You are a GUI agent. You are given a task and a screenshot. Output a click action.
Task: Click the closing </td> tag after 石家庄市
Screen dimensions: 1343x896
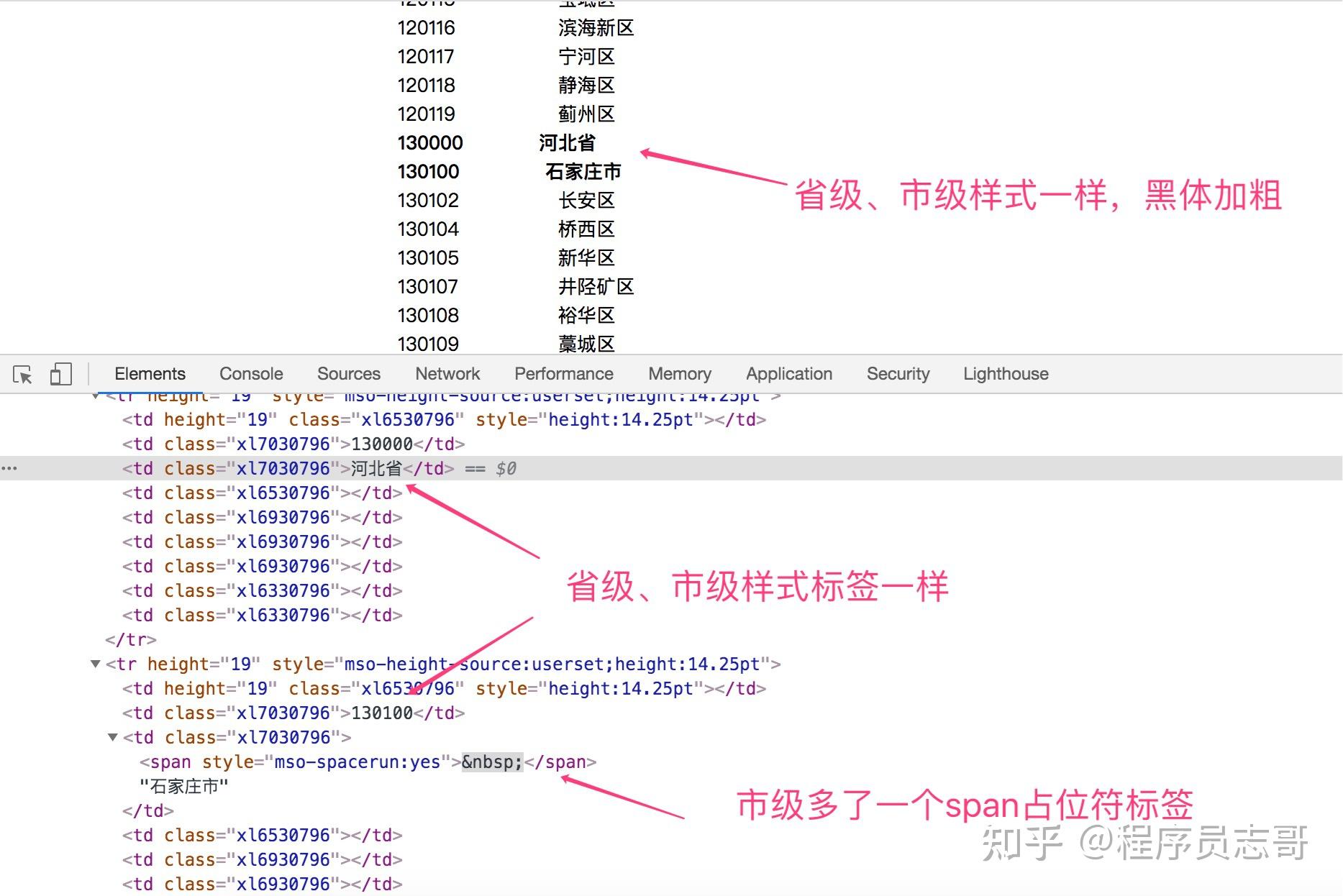point(148,810)
